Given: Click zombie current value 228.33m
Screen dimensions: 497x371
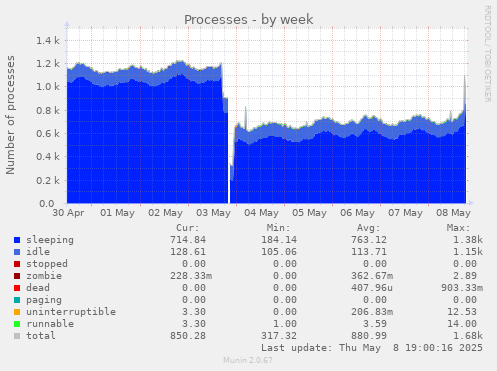Looking at the screenshot, I should [x=191, y=276].
